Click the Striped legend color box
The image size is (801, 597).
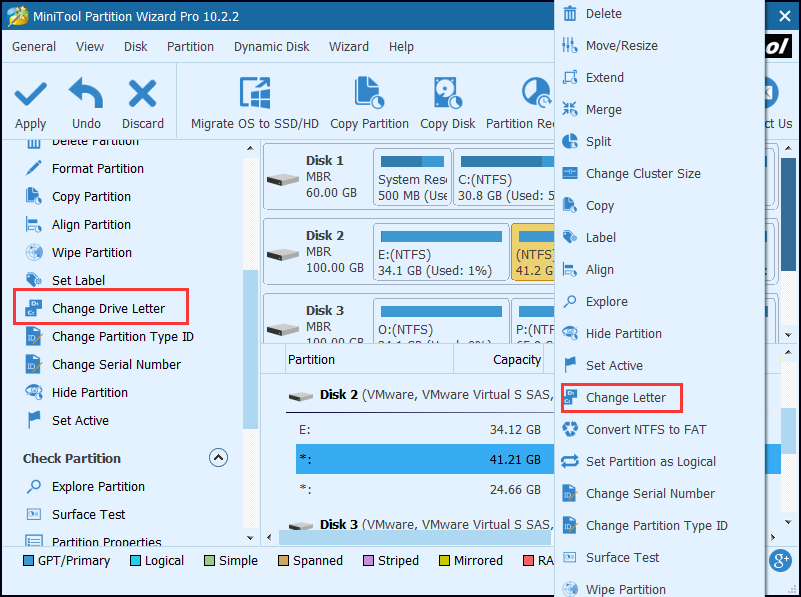368,561
